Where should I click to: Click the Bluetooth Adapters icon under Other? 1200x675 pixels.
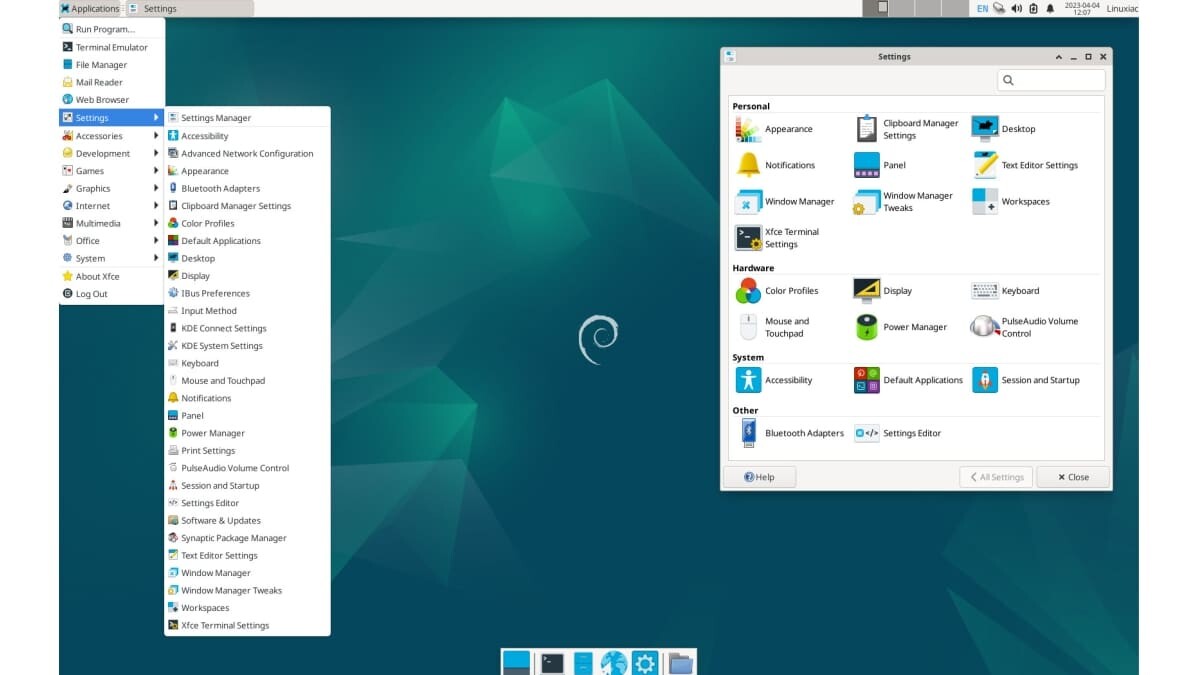point(748,433)
